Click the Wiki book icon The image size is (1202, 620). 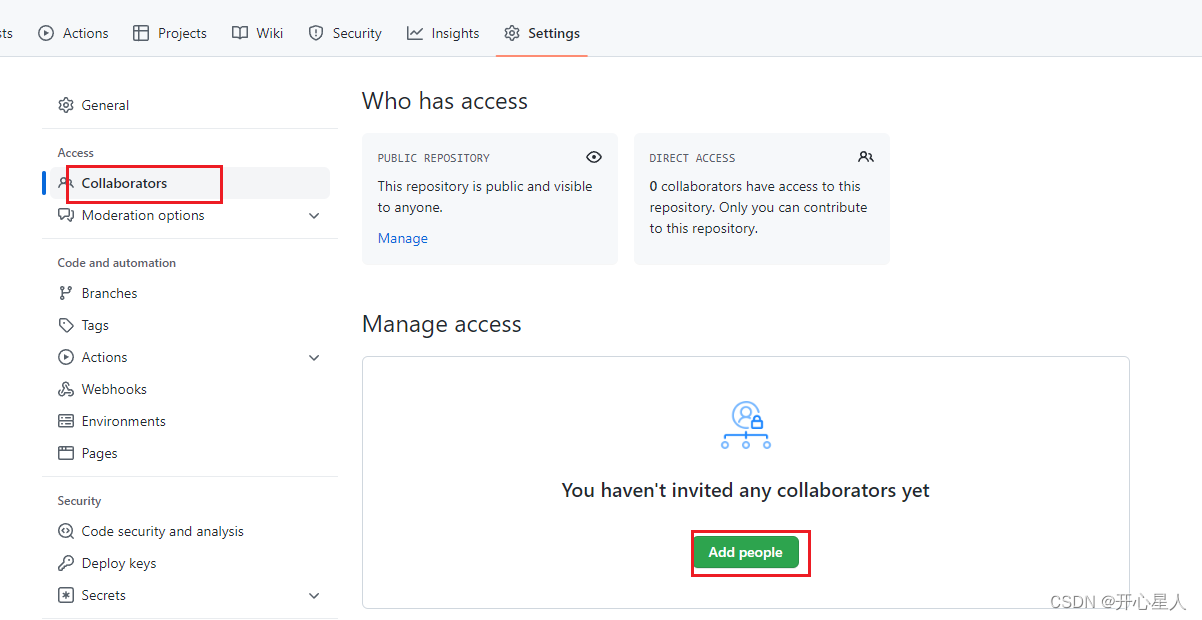click(x=240, y=33)
